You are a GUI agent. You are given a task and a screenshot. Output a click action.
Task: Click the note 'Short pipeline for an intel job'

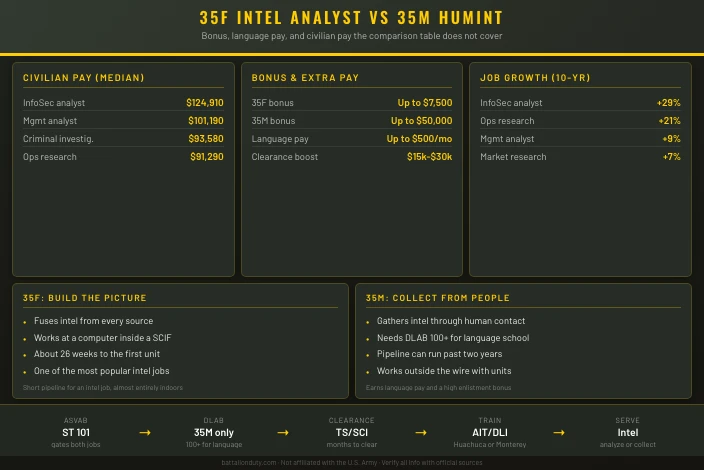[x=103, y=387]
